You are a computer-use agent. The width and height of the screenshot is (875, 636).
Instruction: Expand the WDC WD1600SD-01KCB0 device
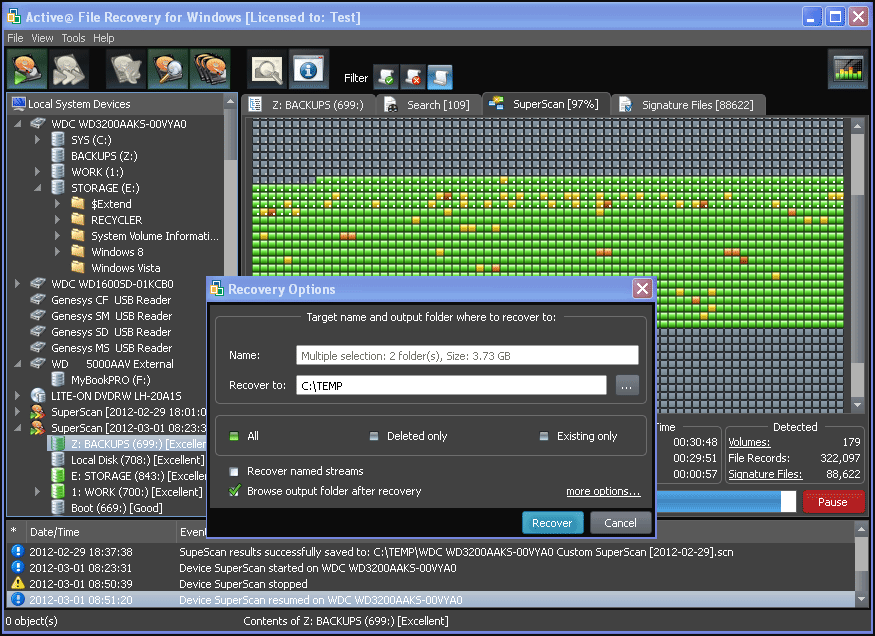click(16, 283)
